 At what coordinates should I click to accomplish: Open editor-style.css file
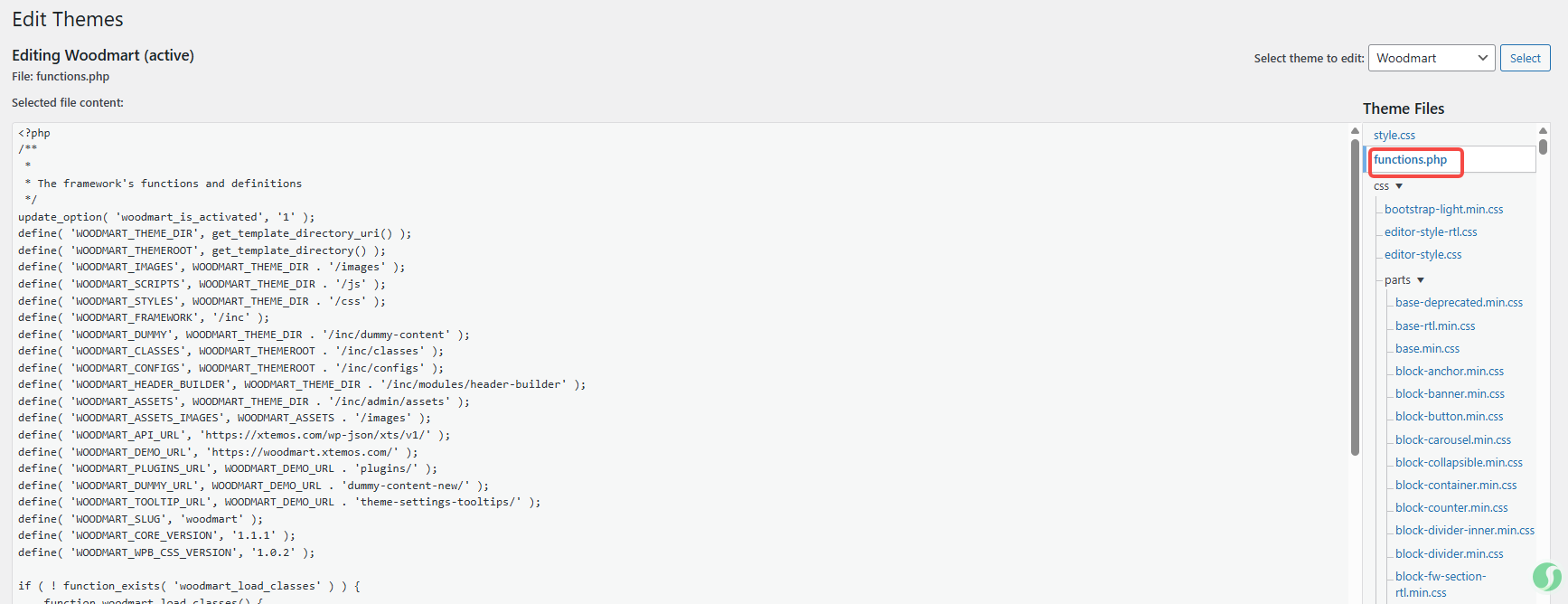pos(1422,255)
